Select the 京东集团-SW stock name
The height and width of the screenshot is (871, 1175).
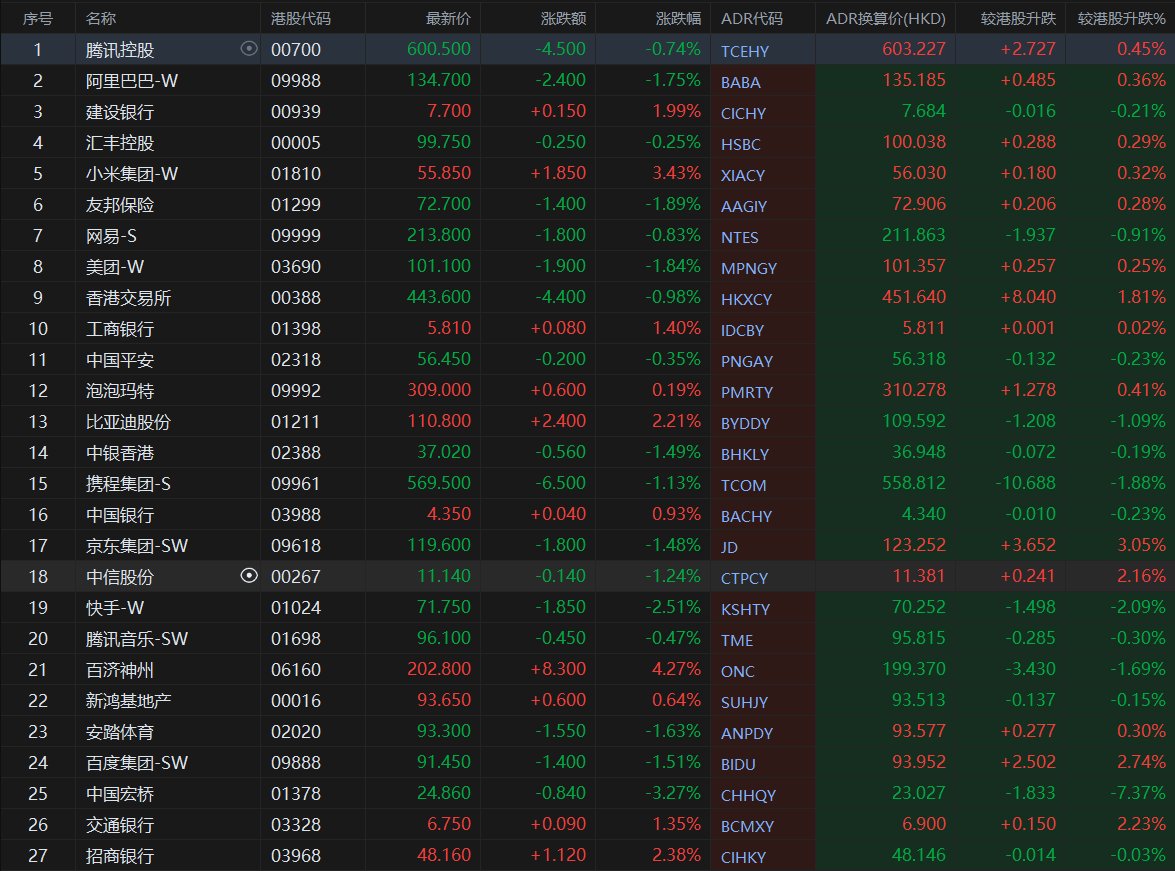point(136,546)
